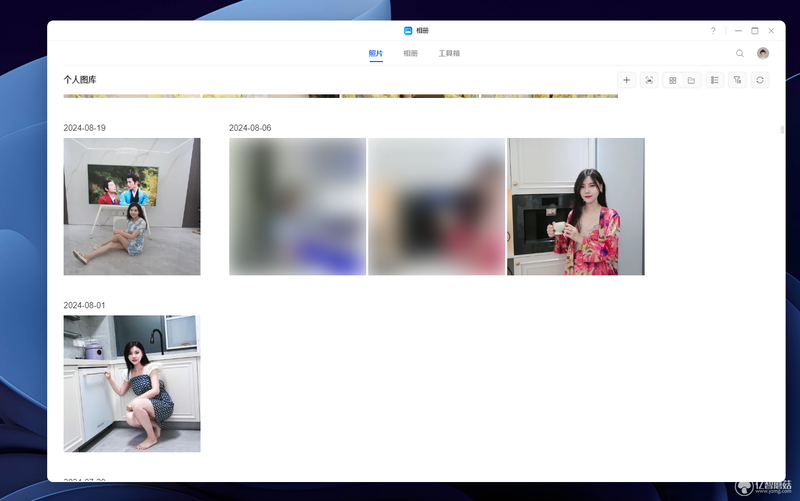Close the 相册 window
This screenshot has width=800, height=501.
coord(771,31)
